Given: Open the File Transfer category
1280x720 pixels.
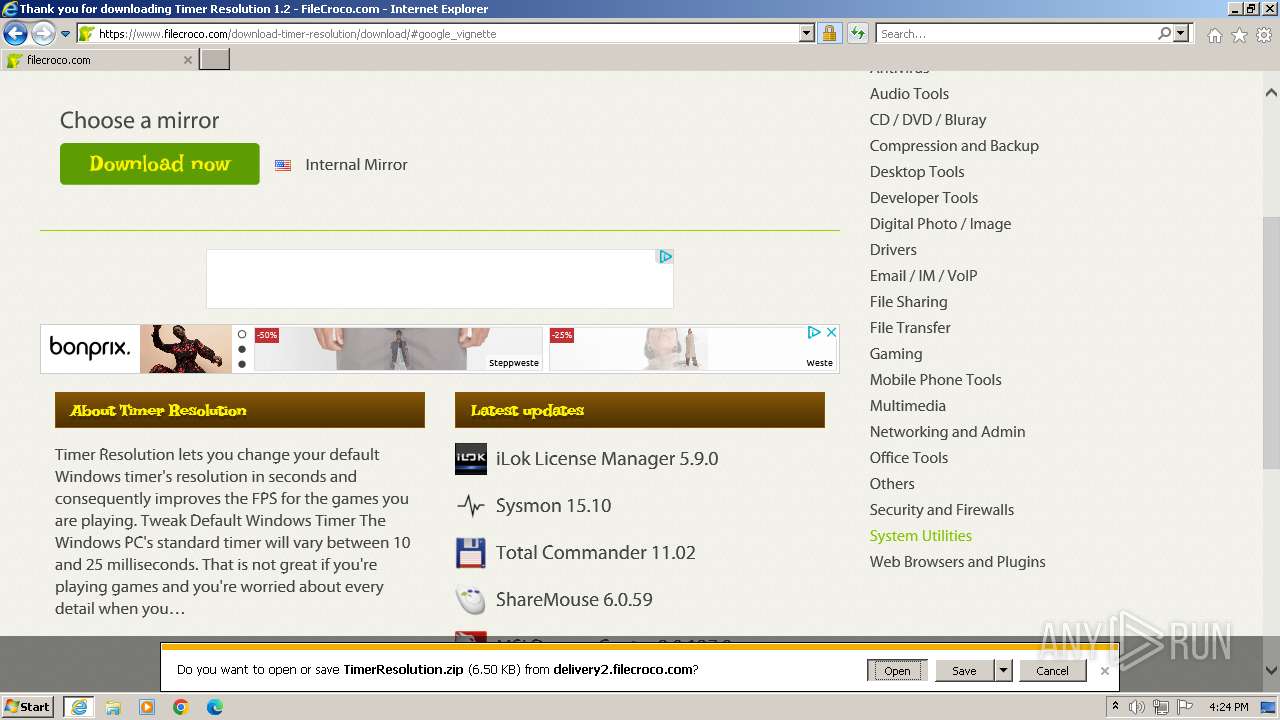Looking at the screenshot, I should point(910,328).
